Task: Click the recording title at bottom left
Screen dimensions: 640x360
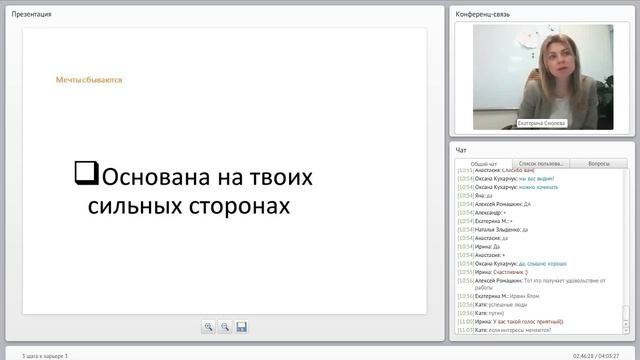Action: pos(45,356)
